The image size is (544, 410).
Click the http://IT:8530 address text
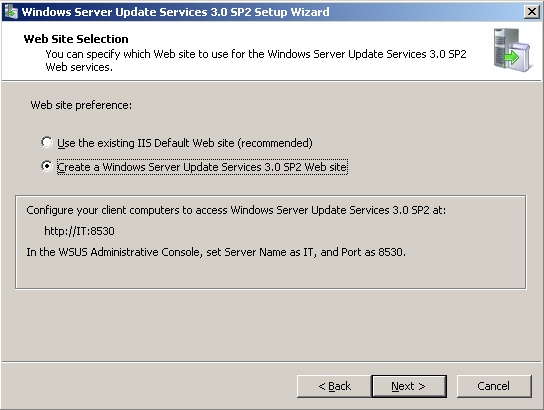tap(79, 231)
